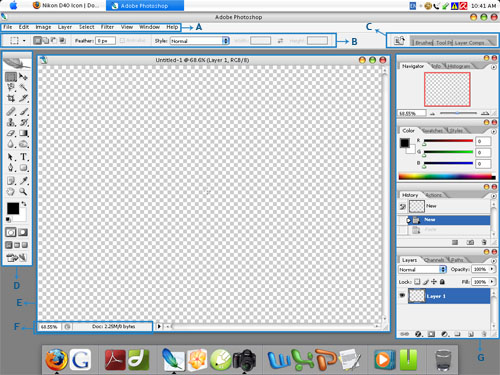The image size is (500, 375).
Task: Select Layer 1 thumbnail
Action: (417, 296)
